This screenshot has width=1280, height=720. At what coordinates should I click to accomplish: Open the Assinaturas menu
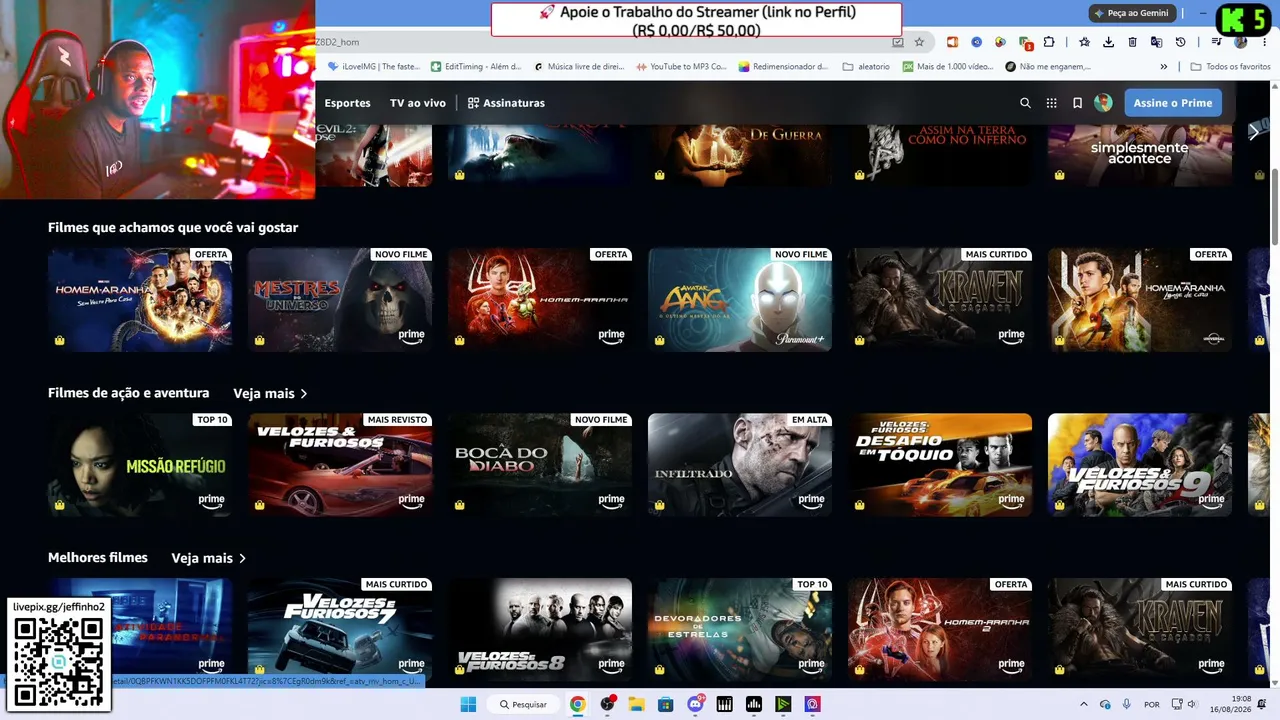[x=506, y=103]
